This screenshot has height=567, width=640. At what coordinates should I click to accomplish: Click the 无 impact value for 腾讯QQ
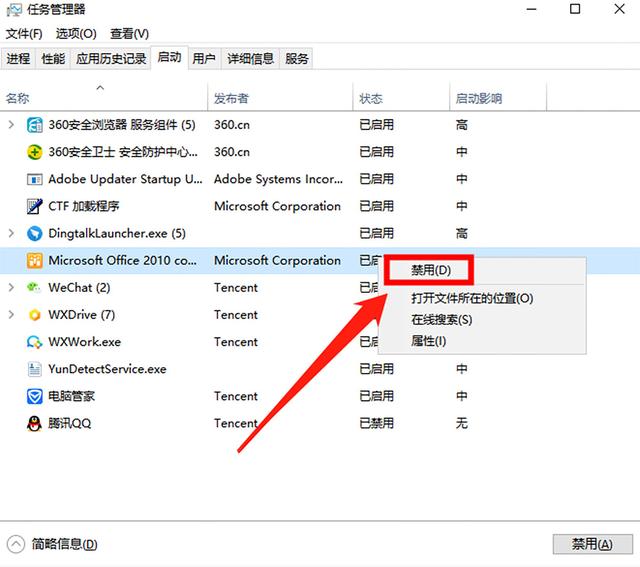tap(462, 423)
